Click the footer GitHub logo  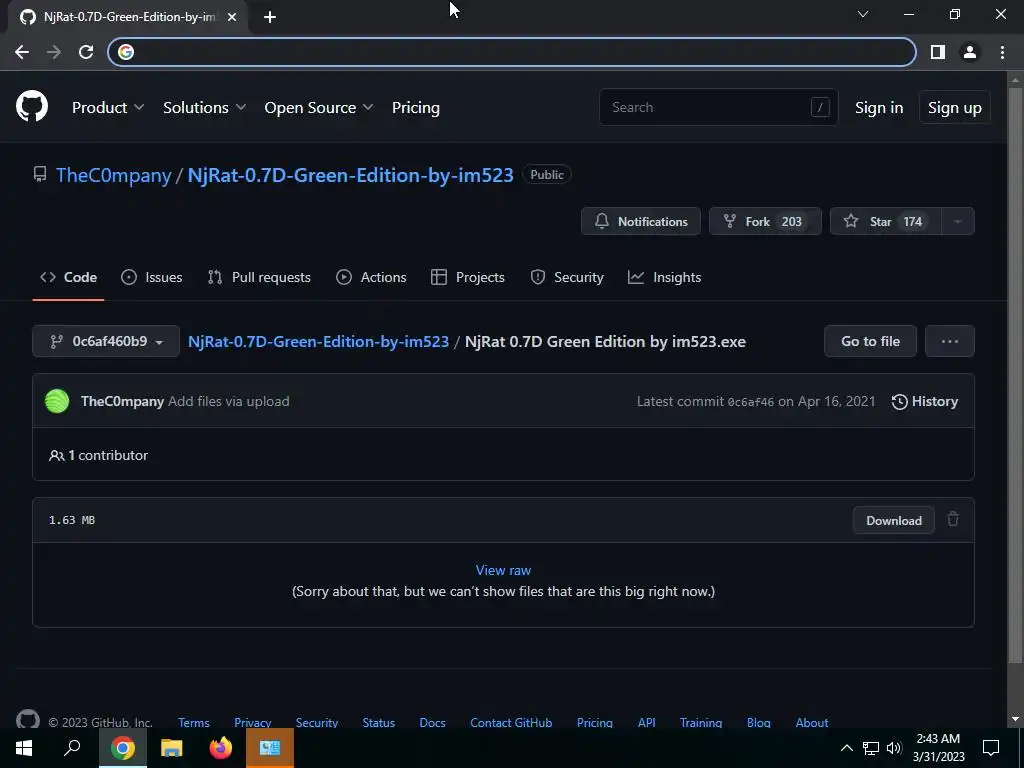tap(27, 720)
